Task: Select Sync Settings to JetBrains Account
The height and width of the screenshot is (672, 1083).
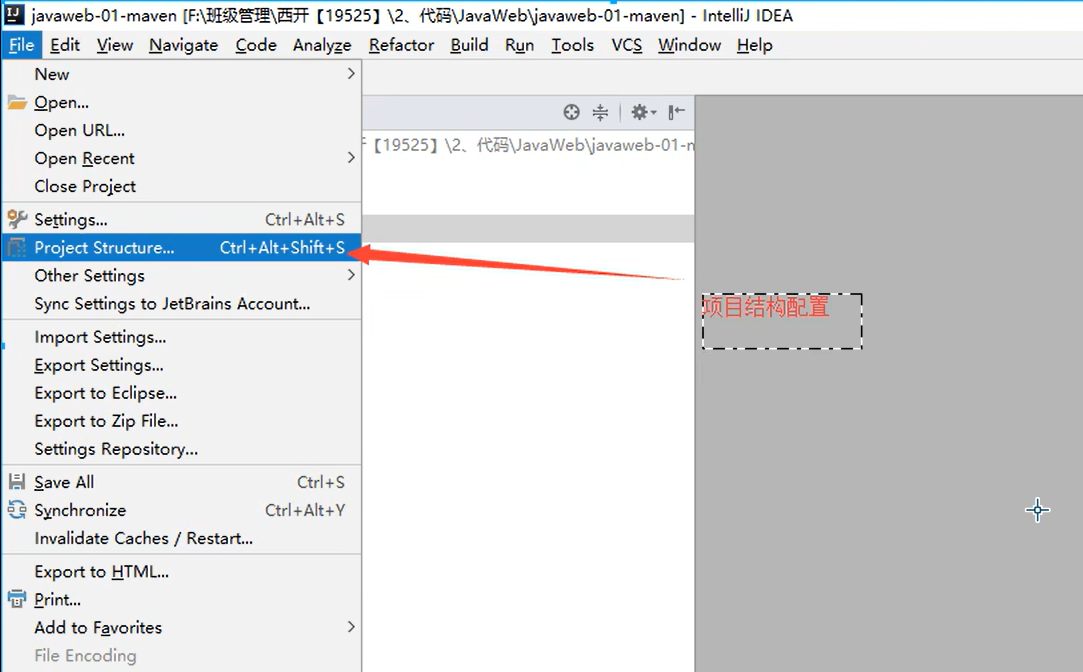Action: [x=182, y=303]
